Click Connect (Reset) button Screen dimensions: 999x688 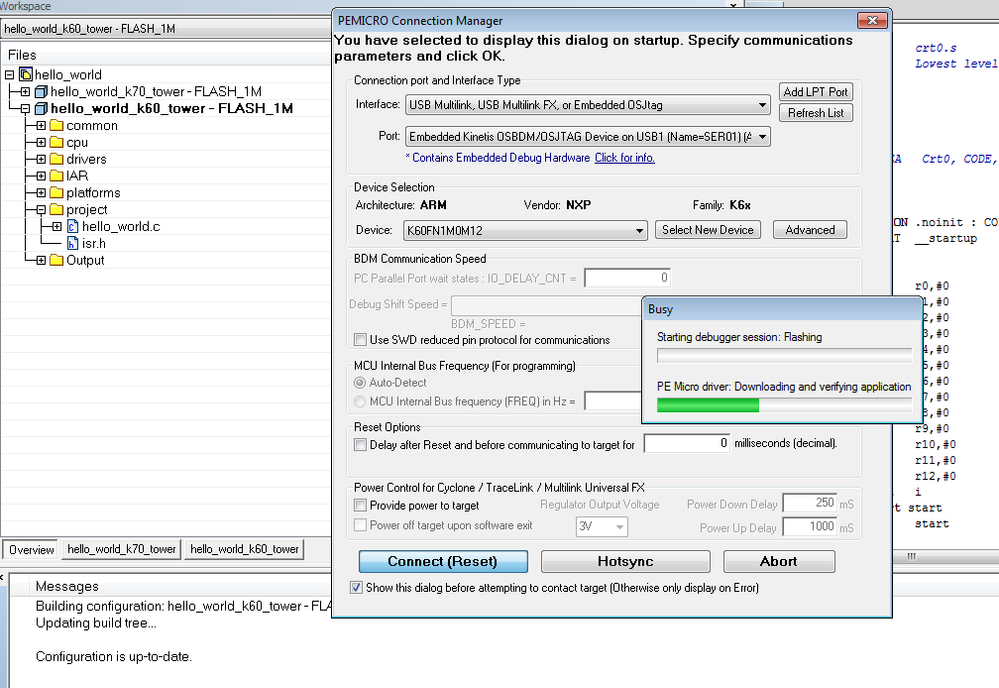tap(443, 561)
